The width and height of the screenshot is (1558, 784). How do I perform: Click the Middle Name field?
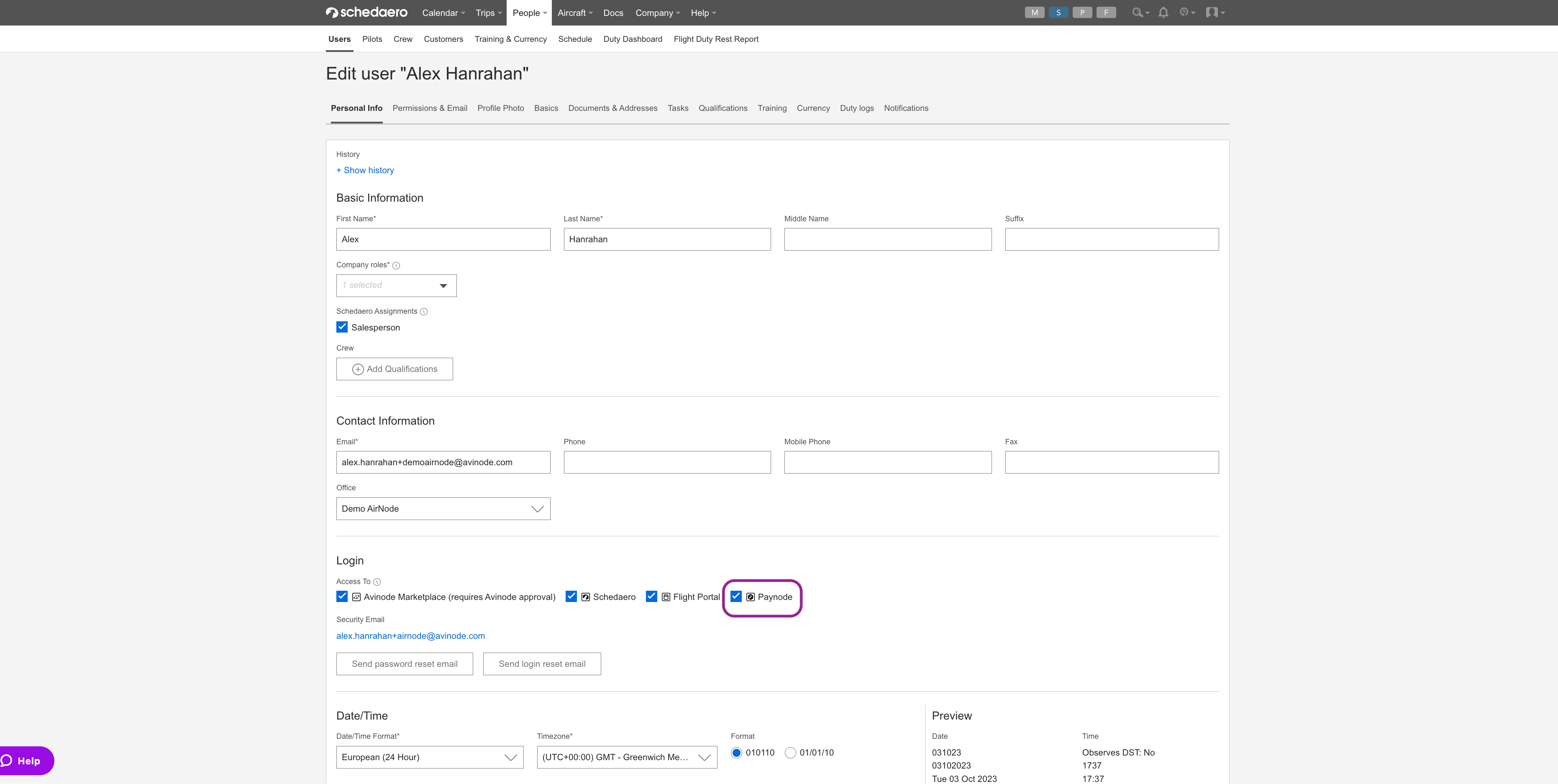tap(888, 240)
